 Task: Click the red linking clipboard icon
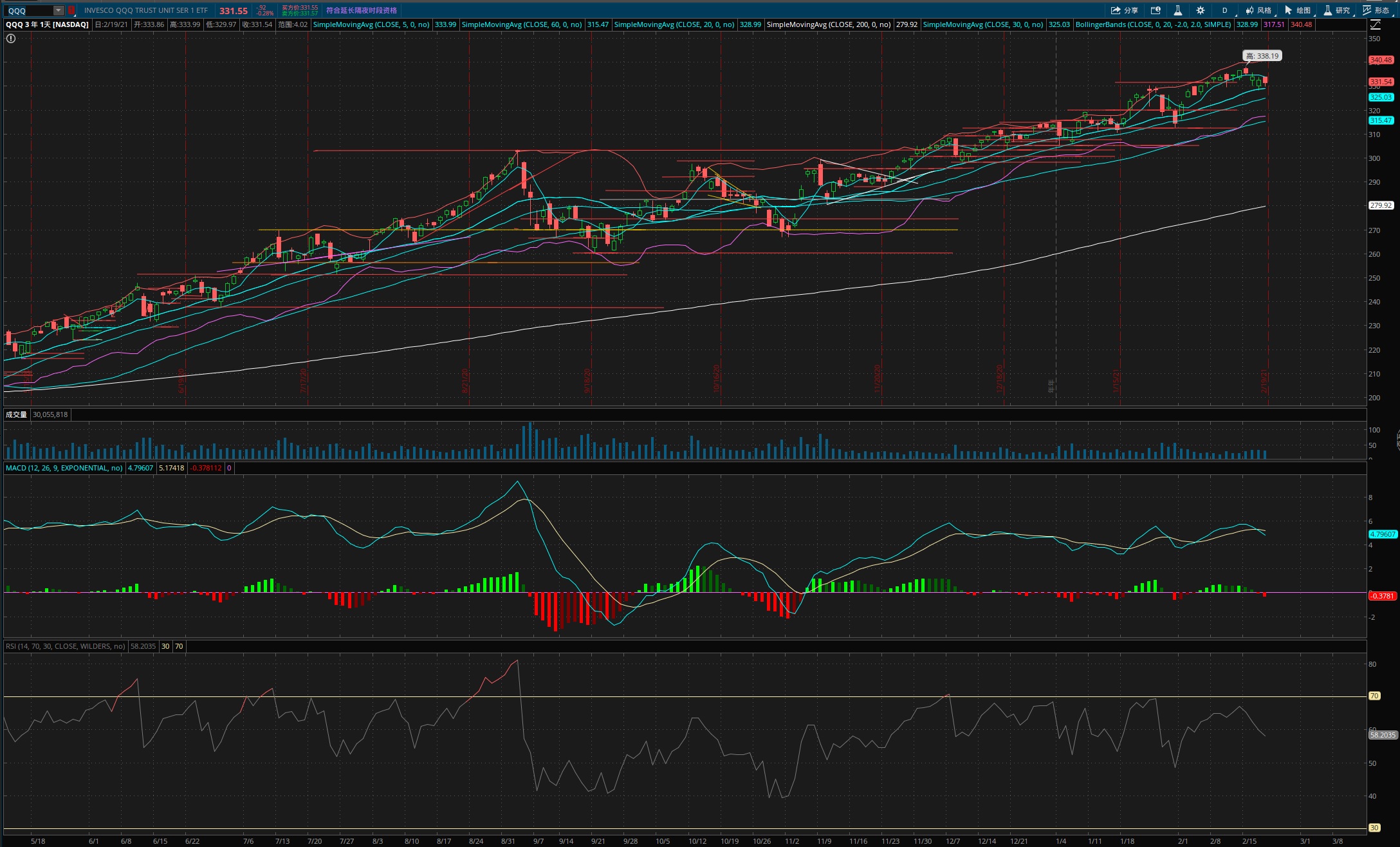point(71,10)
